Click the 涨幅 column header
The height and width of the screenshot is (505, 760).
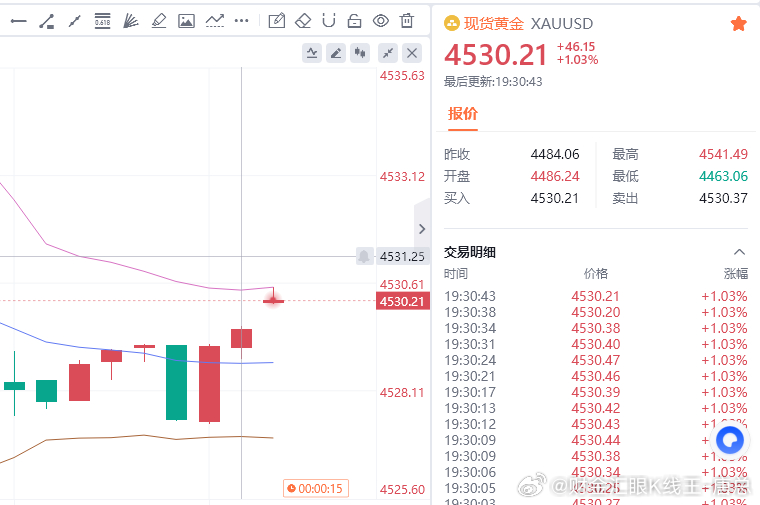pos(736,274)
